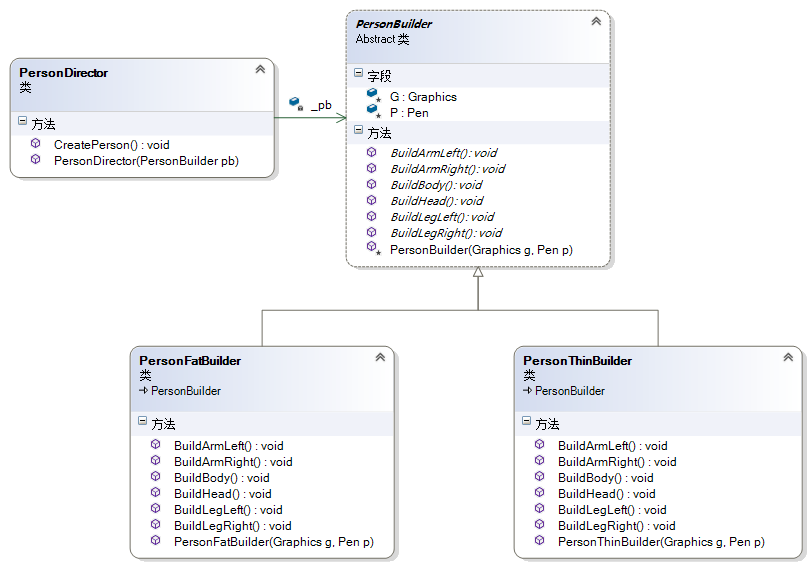Click PersonThinBuilder BuildLegLeft method icon
This screenshot has height=567, width=811.
click(x=539, y=509)
